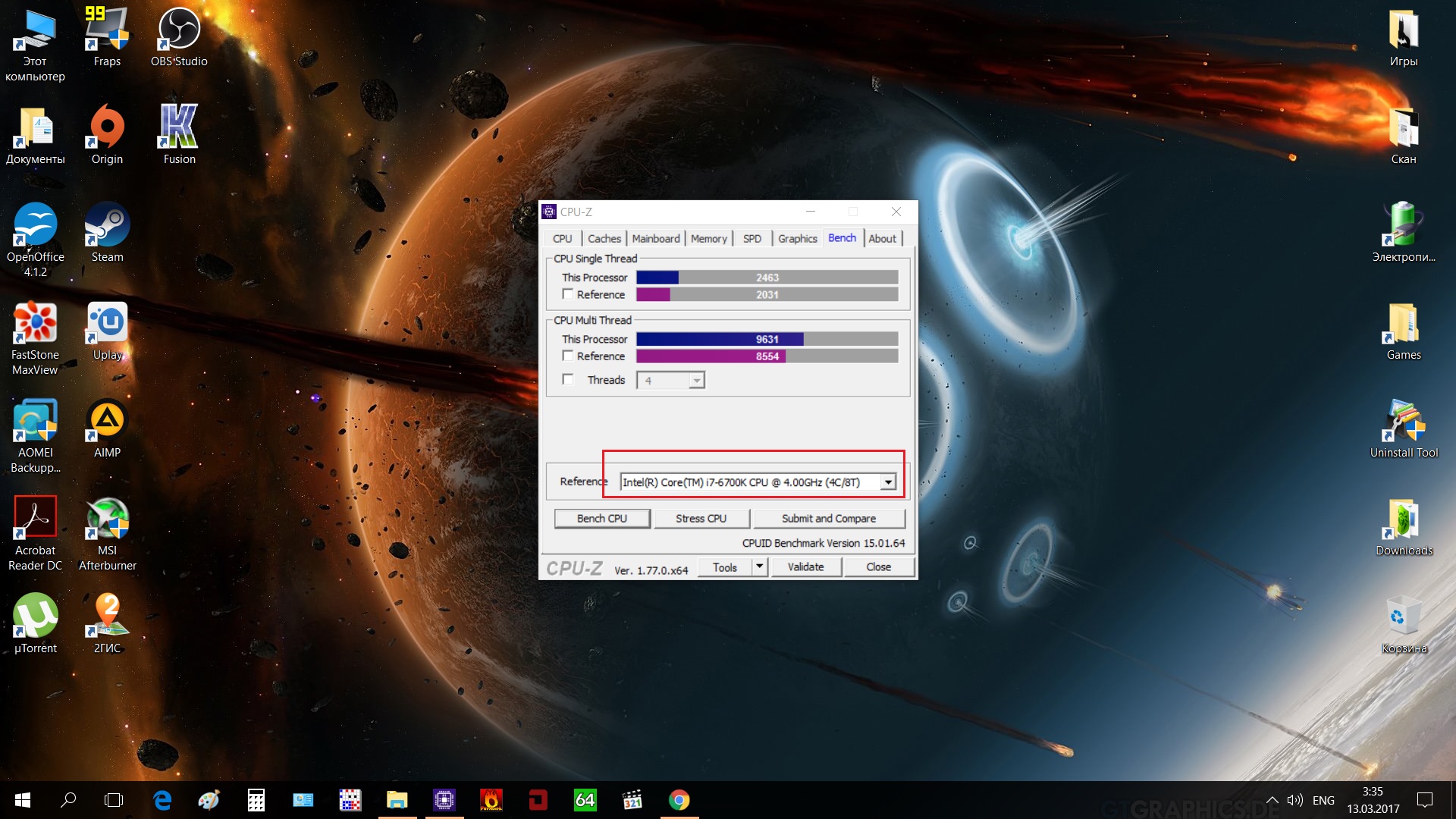Click the Fraps desktop shortcut

107,38
